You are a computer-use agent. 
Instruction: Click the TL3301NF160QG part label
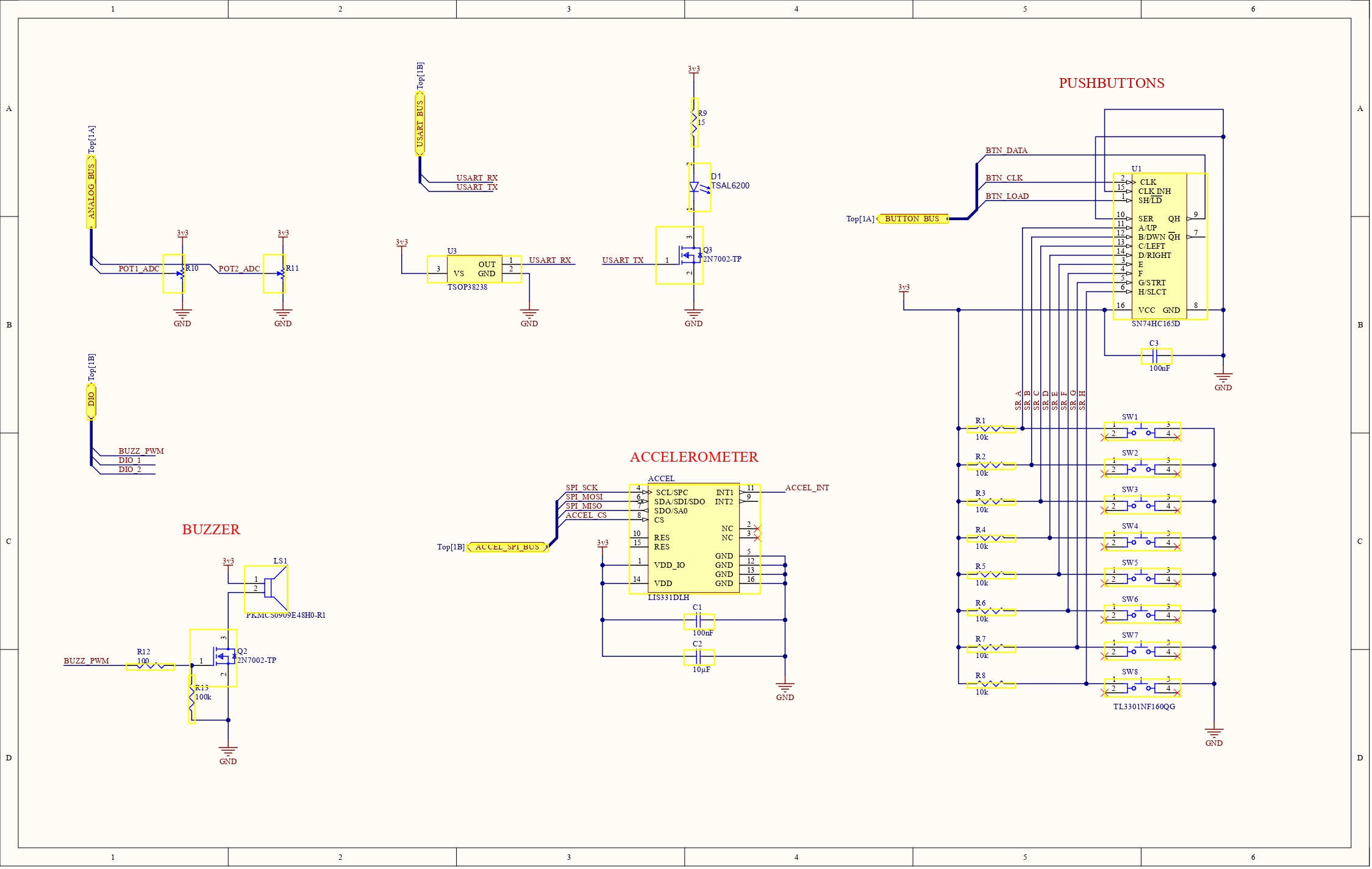(1144, 707)
